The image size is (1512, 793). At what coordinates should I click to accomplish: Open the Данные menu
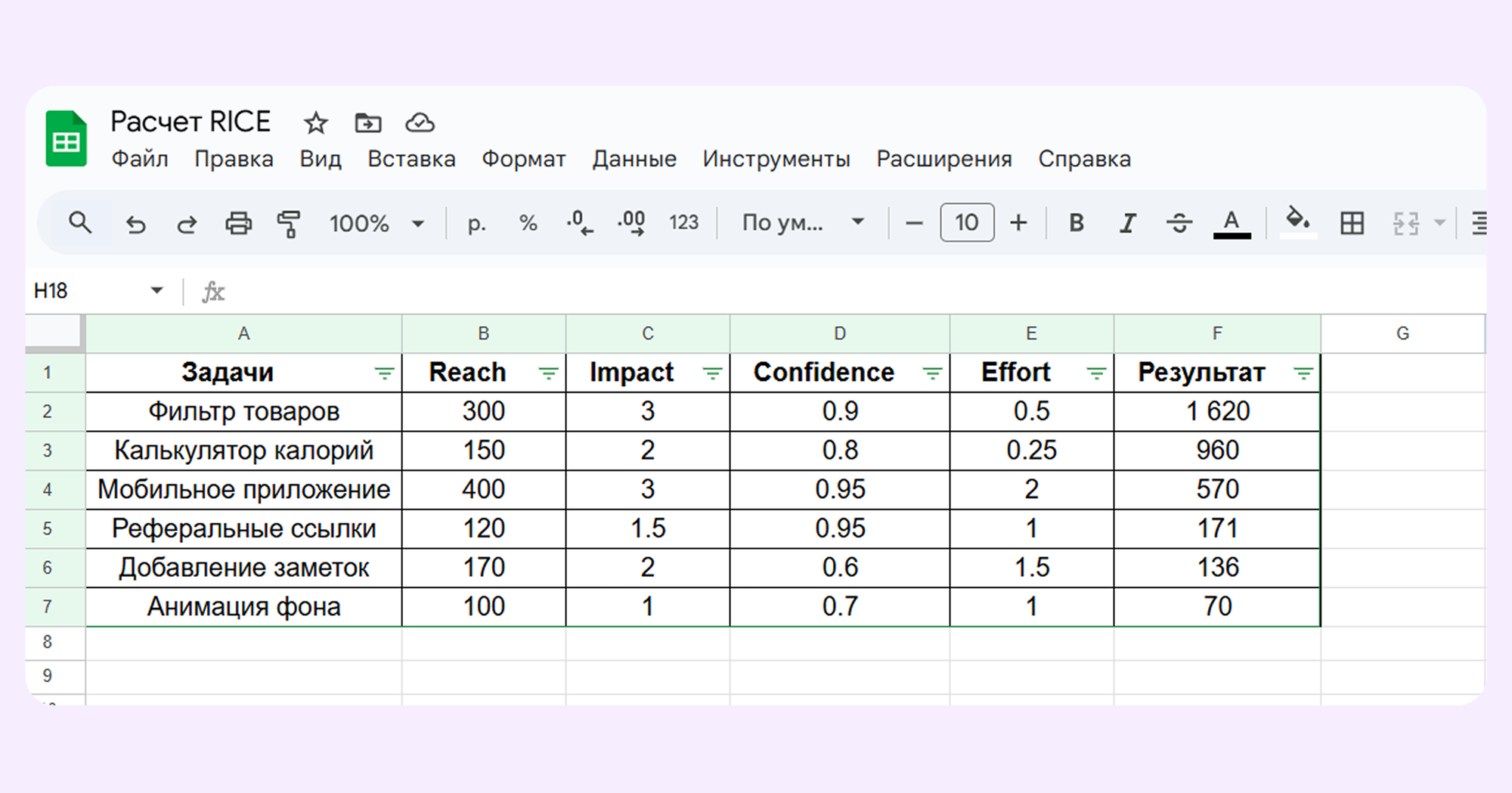click(634, 160)
